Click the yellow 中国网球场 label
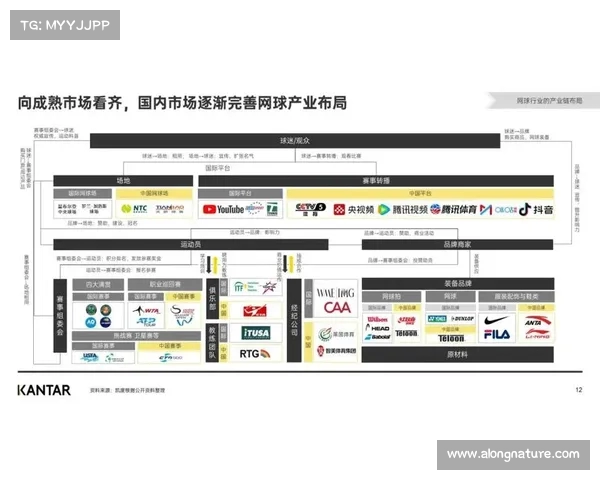Image resolution: width=600 pixels, height=480 pixels. pos(154,193)
